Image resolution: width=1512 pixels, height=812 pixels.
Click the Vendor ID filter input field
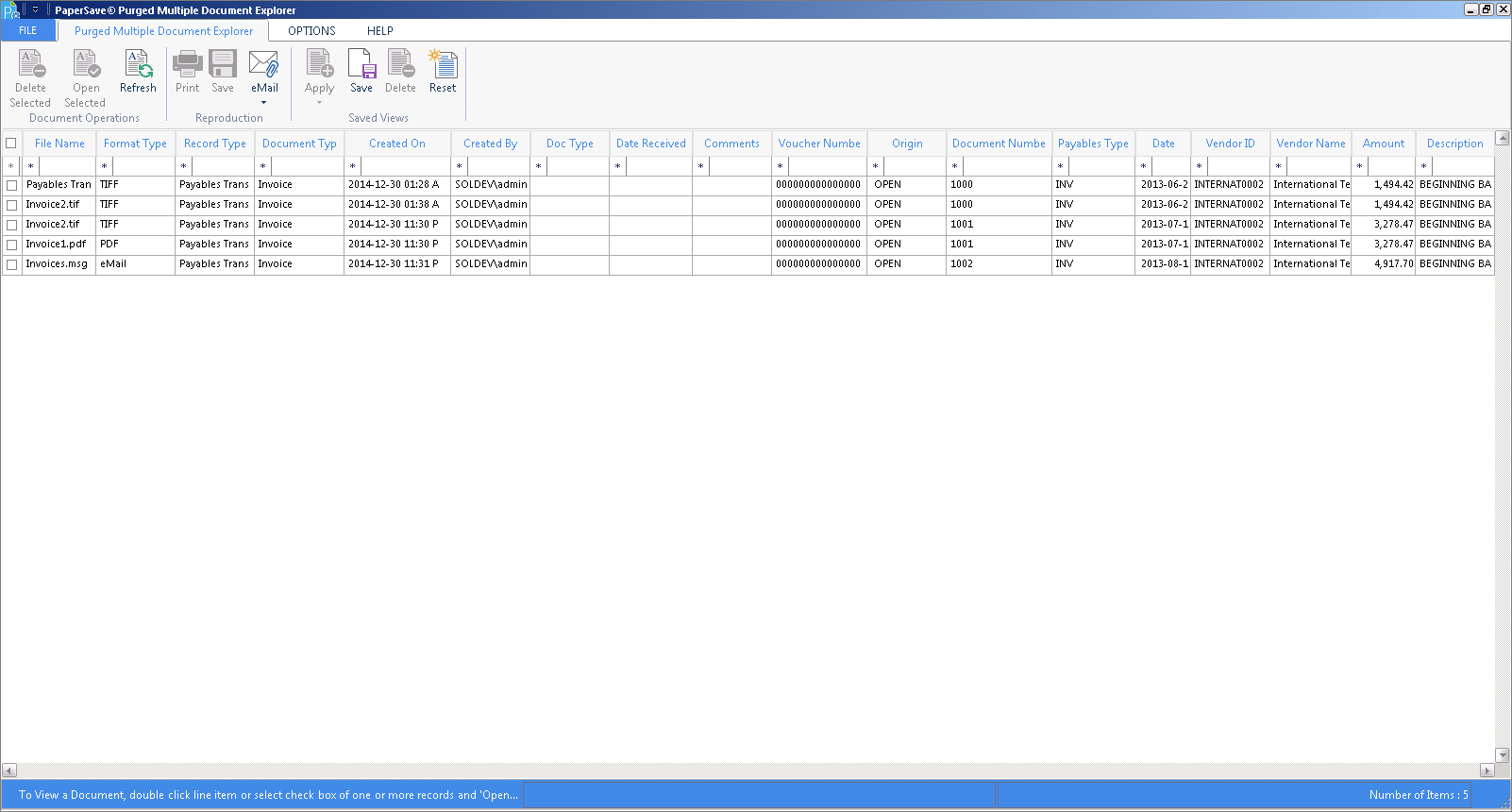[1239, 166]
